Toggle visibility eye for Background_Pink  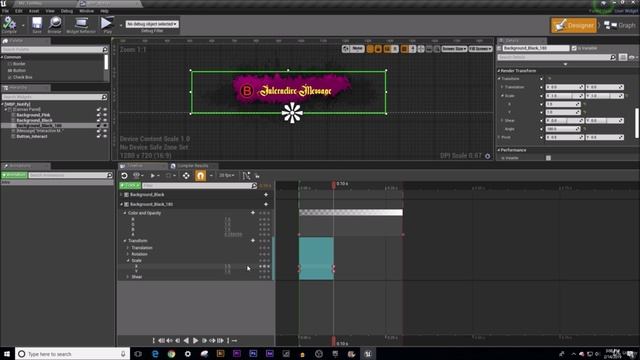(105, 115)
